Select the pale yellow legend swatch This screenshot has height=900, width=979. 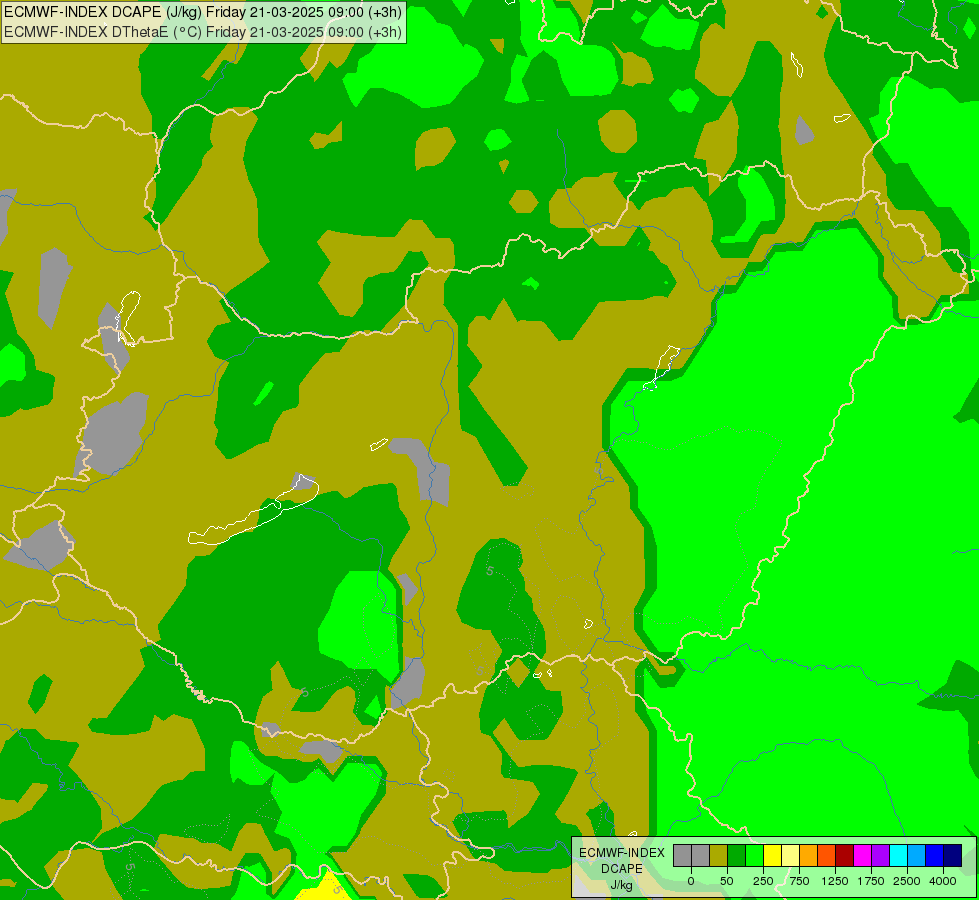[790, 856]
